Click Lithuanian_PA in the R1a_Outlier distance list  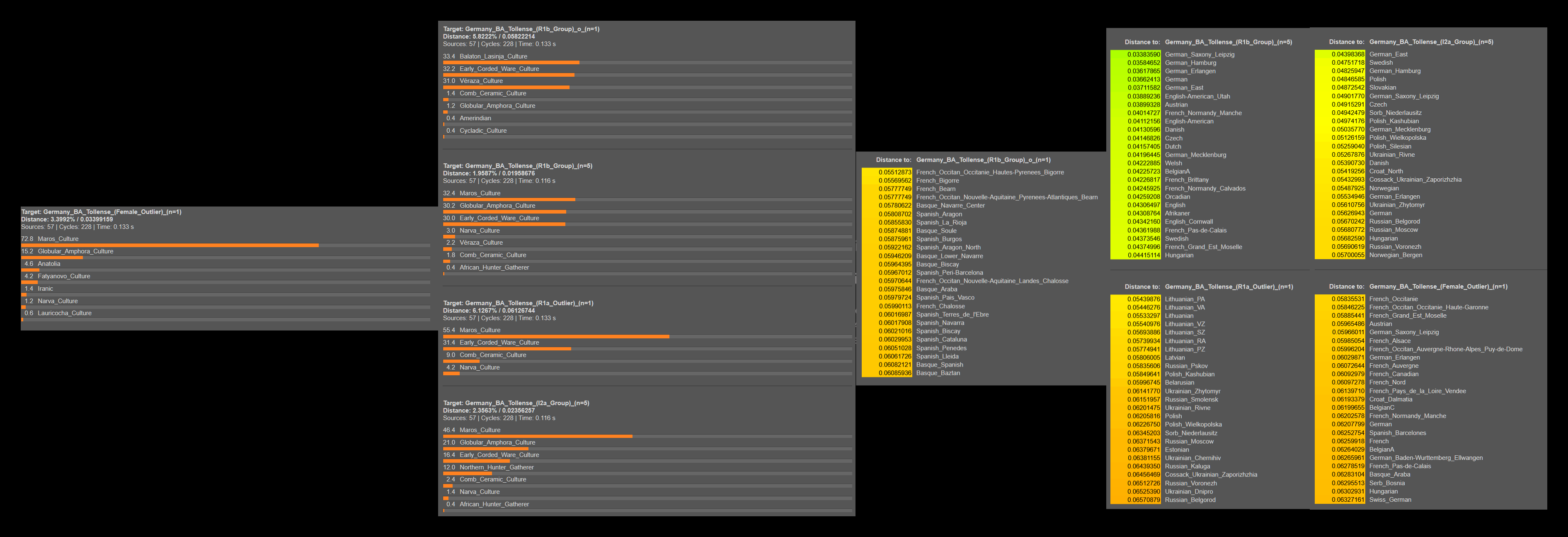click(1185, 299)
